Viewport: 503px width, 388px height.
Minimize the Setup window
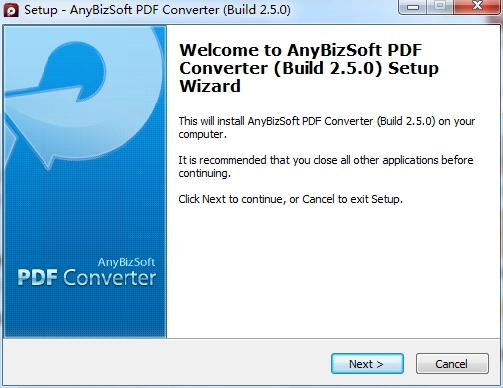coord(413,7)
